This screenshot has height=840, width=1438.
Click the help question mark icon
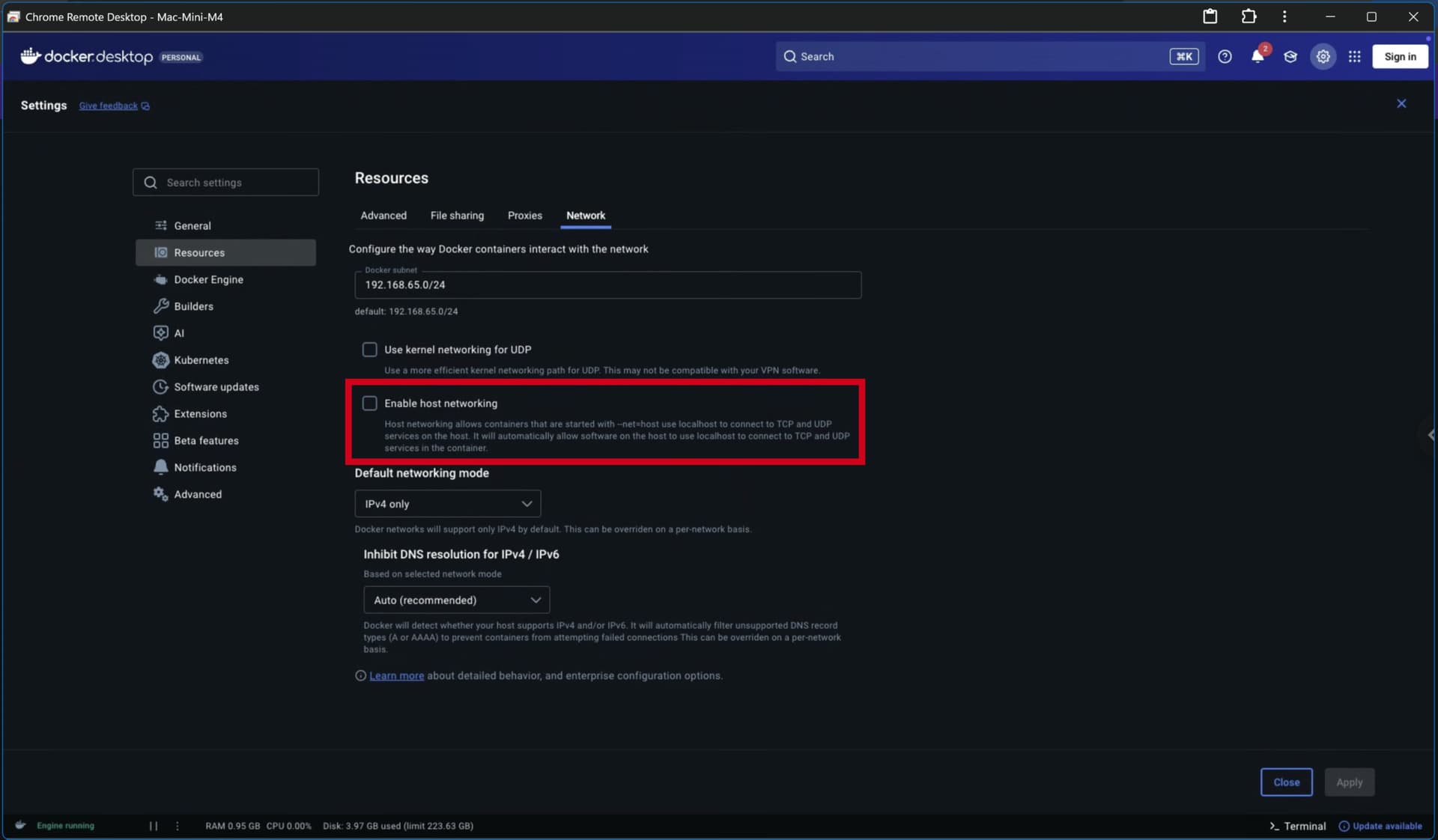click(x=1225, y=57)
